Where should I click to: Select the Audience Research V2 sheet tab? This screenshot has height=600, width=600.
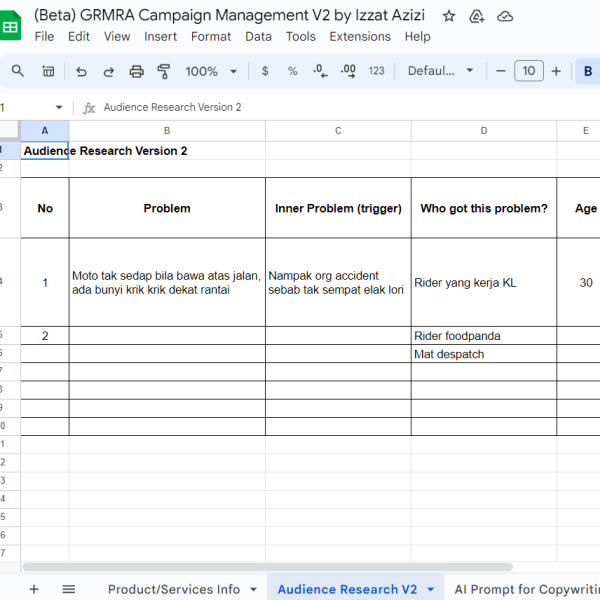click(x=347, y=589)
